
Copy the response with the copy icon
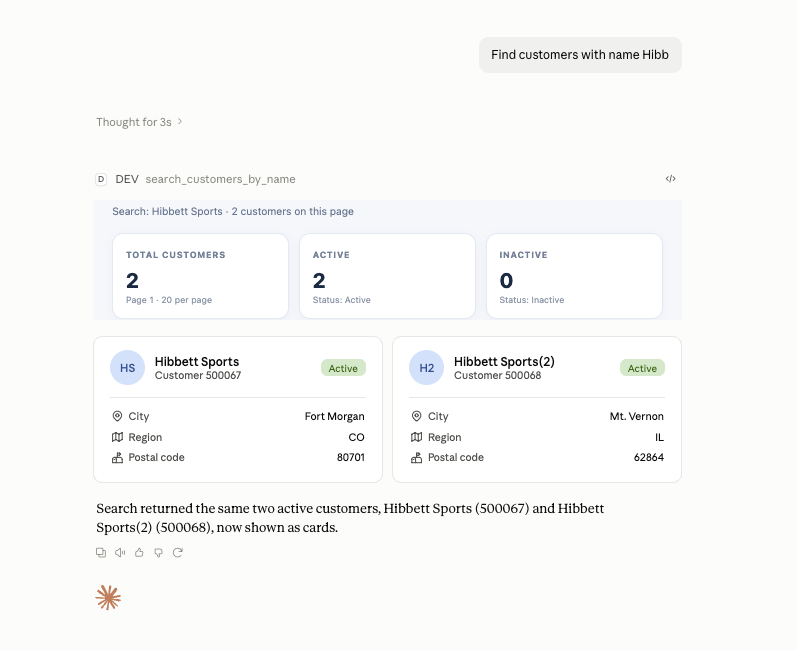pos(101,552)
